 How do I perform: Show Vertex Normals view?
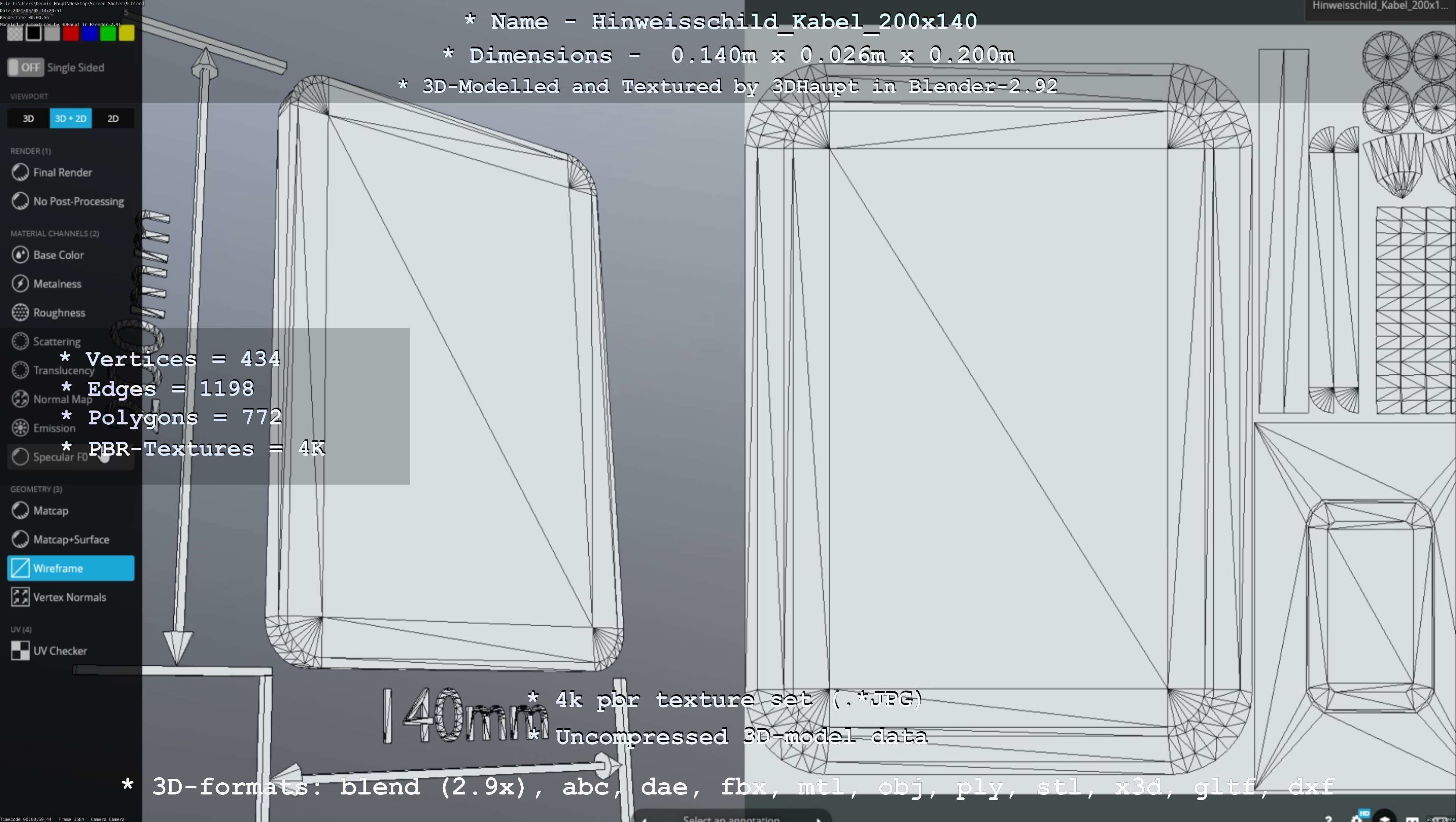(x=69, y=597)
